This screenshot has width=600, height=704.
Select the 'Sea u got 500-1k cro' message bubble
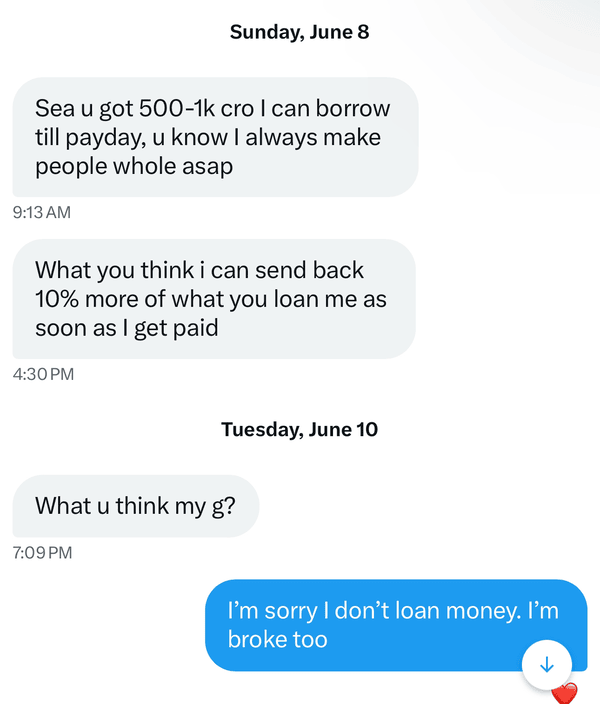(x=214, y=137)
